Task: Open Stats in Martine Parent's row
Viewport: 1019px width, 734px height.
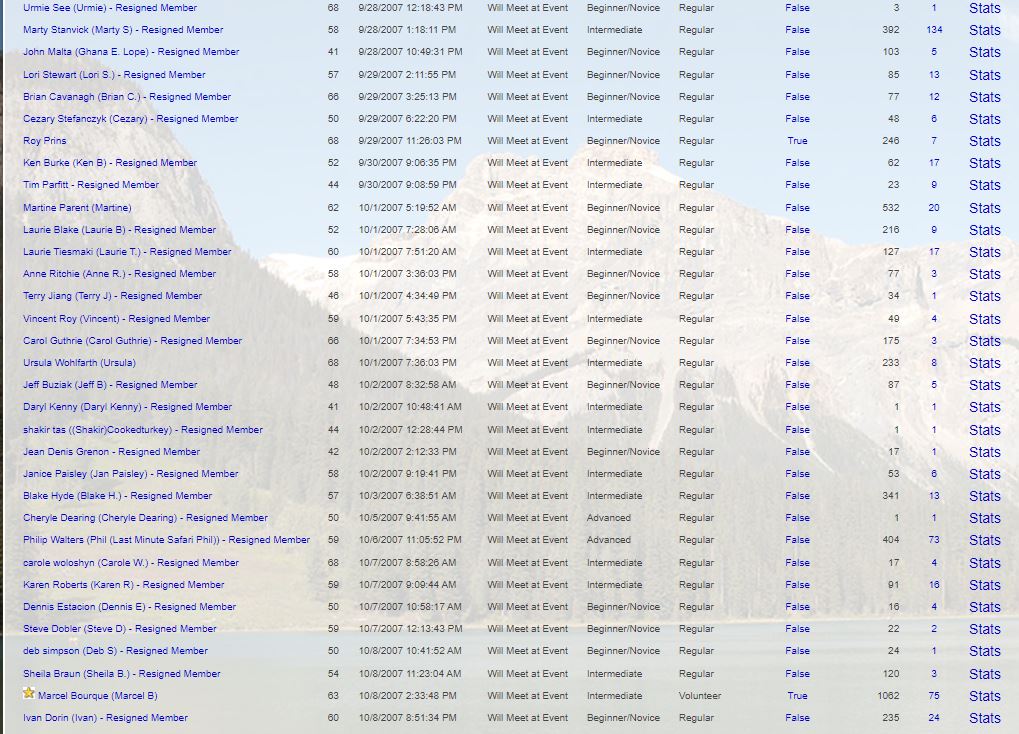Action: 984,208
